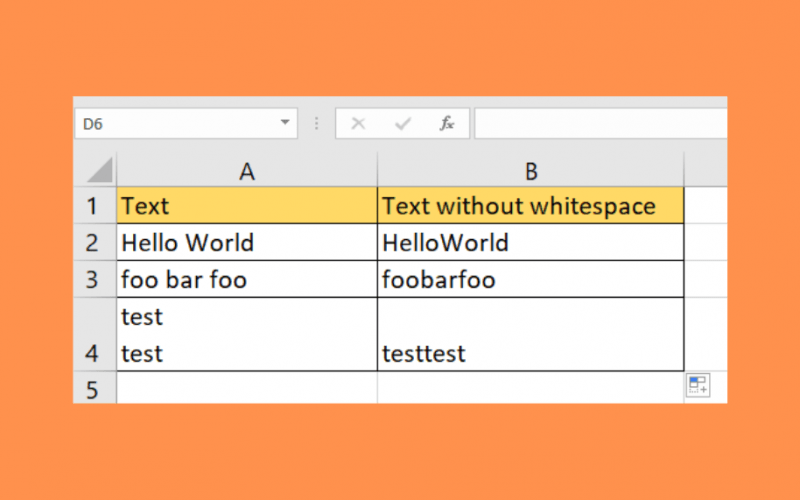Select cell A4 with two-line "test"
Image resolution: width=800 pixels, height=500 pixels.
(247, 334)
